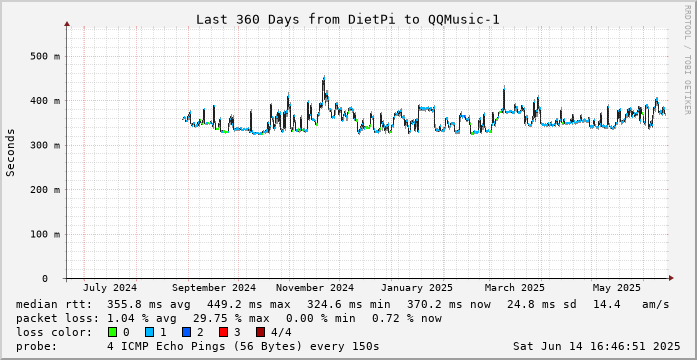Click the '1.04 % avg' packet loss value
Viewport: 697px width, 360px height.
141,318
